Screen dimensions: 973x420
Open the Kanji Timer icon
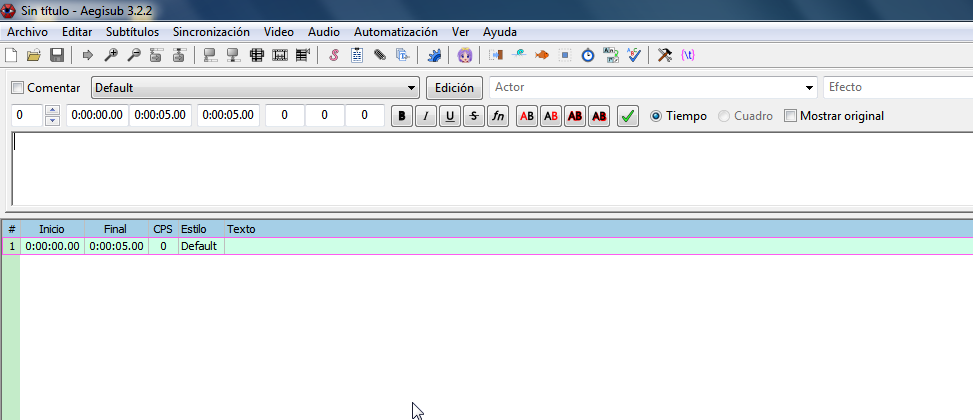pos(611,55)
